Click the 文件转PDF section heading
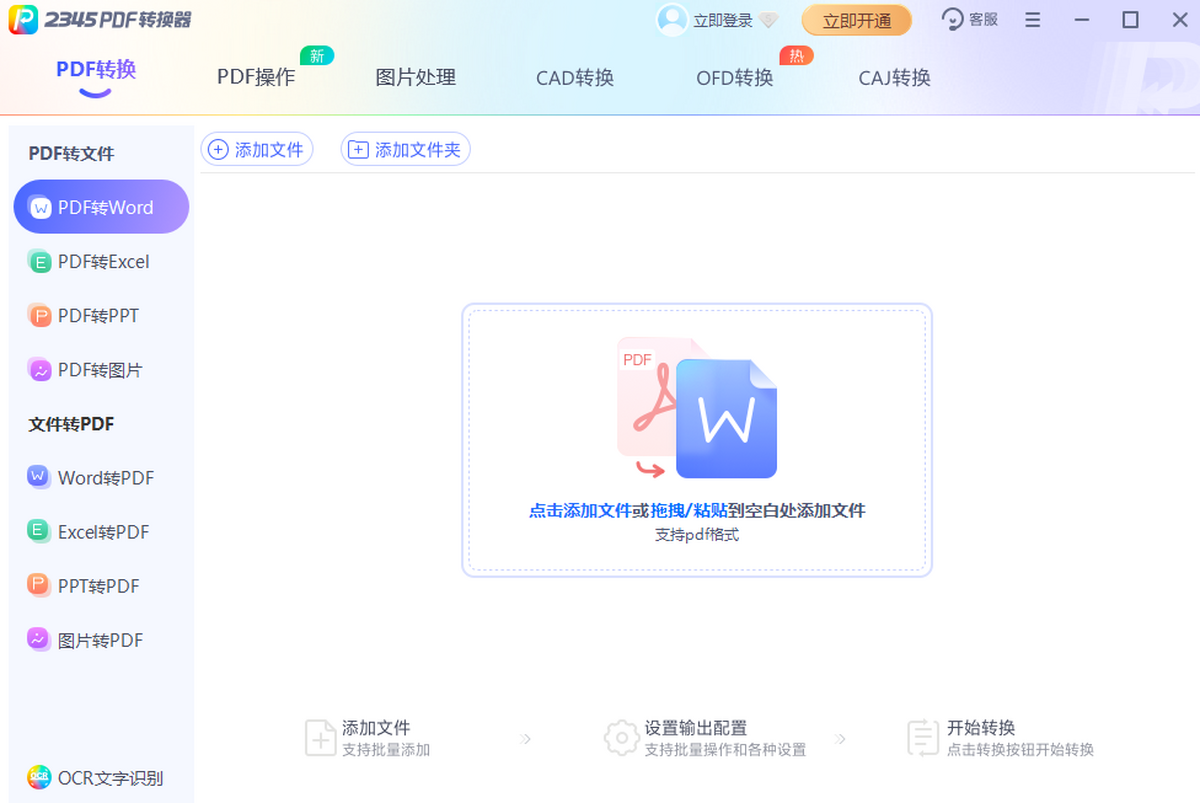1200x803 pixels. [x=71, y=424]
